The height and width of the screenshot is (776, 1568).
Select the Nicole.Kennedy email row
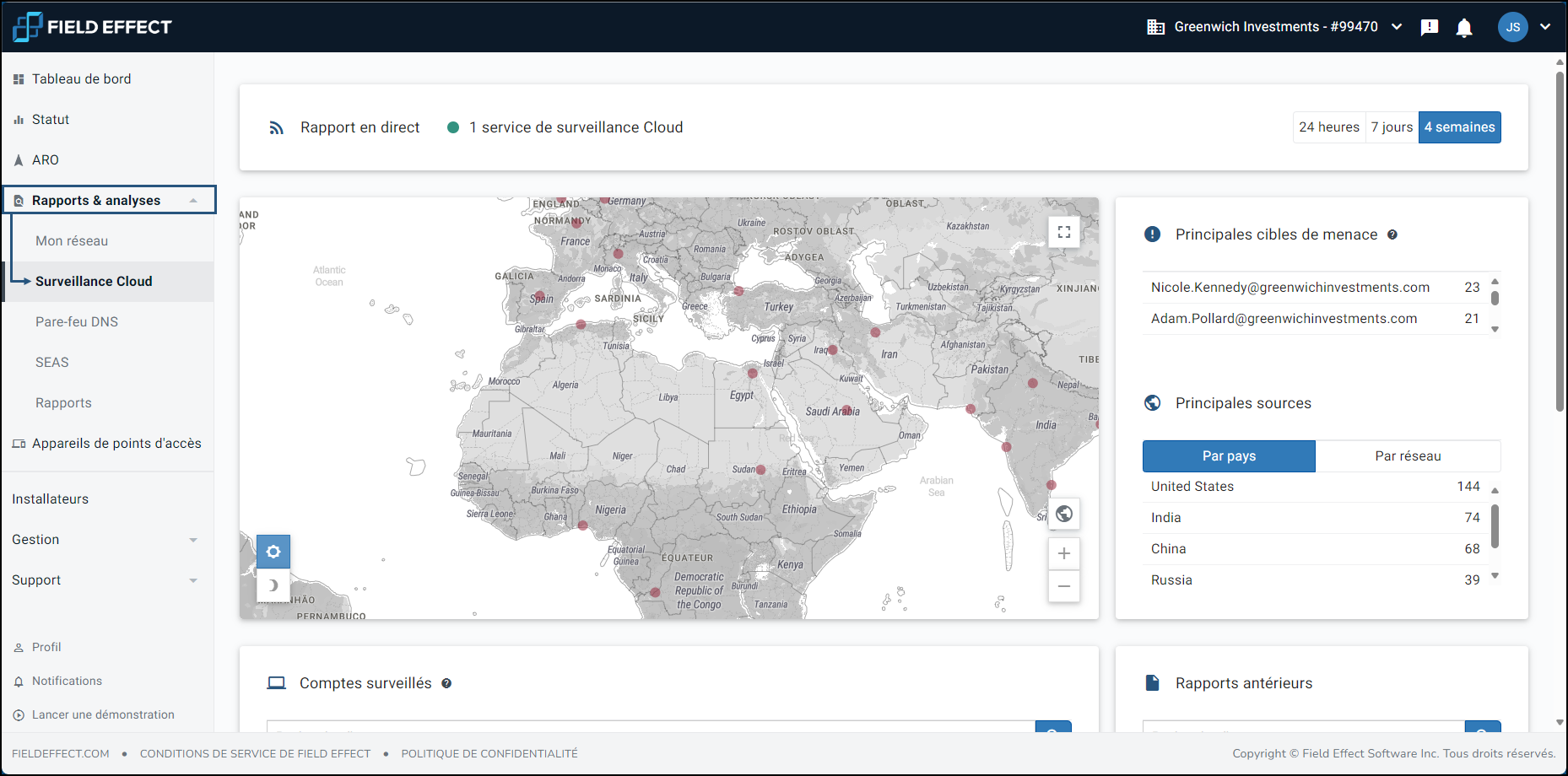point(1315,288)
